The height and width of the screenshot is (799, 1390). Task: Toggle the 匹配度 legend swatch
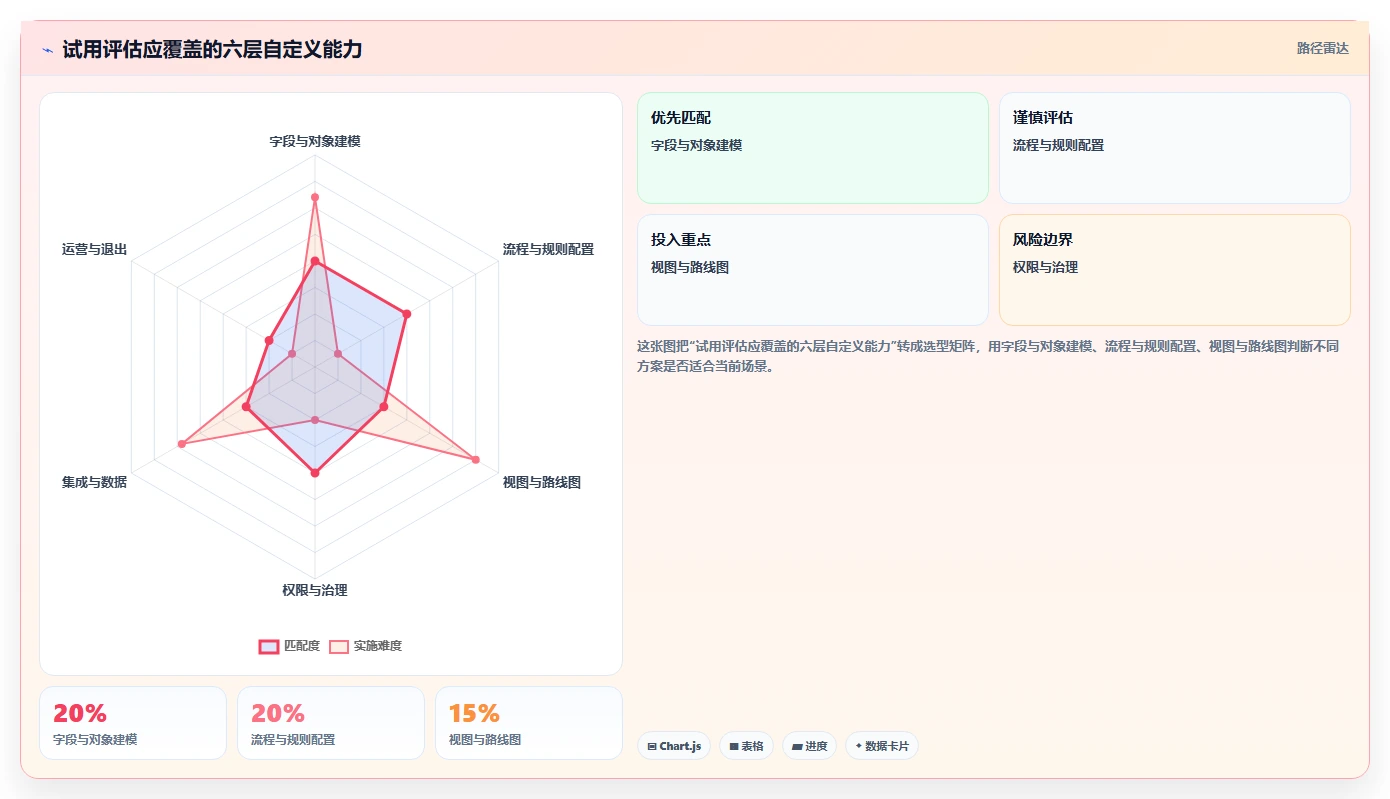[x=269, y=646]
